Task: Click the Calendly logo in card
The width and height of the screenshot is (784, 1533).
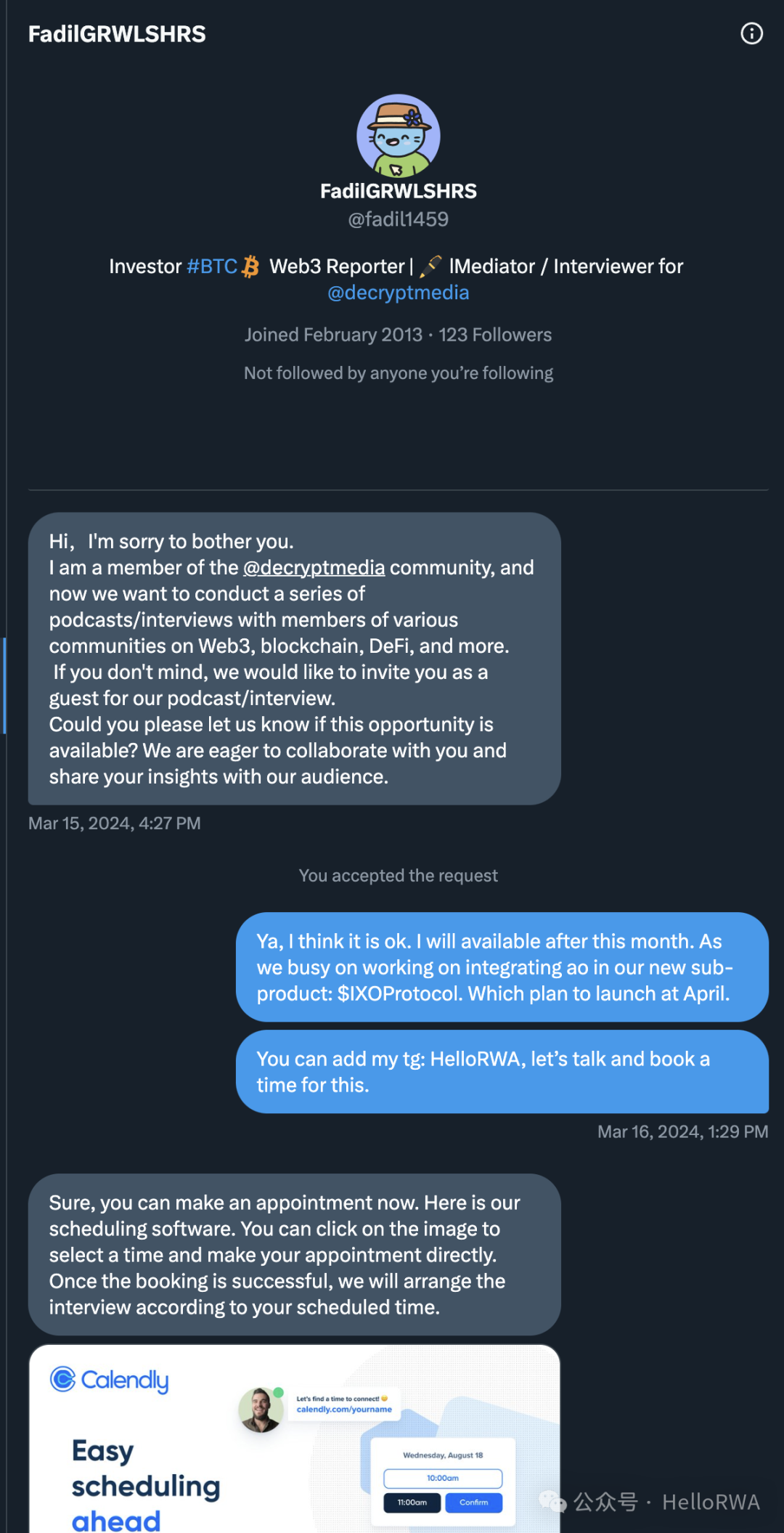Action: [110, 1379]
